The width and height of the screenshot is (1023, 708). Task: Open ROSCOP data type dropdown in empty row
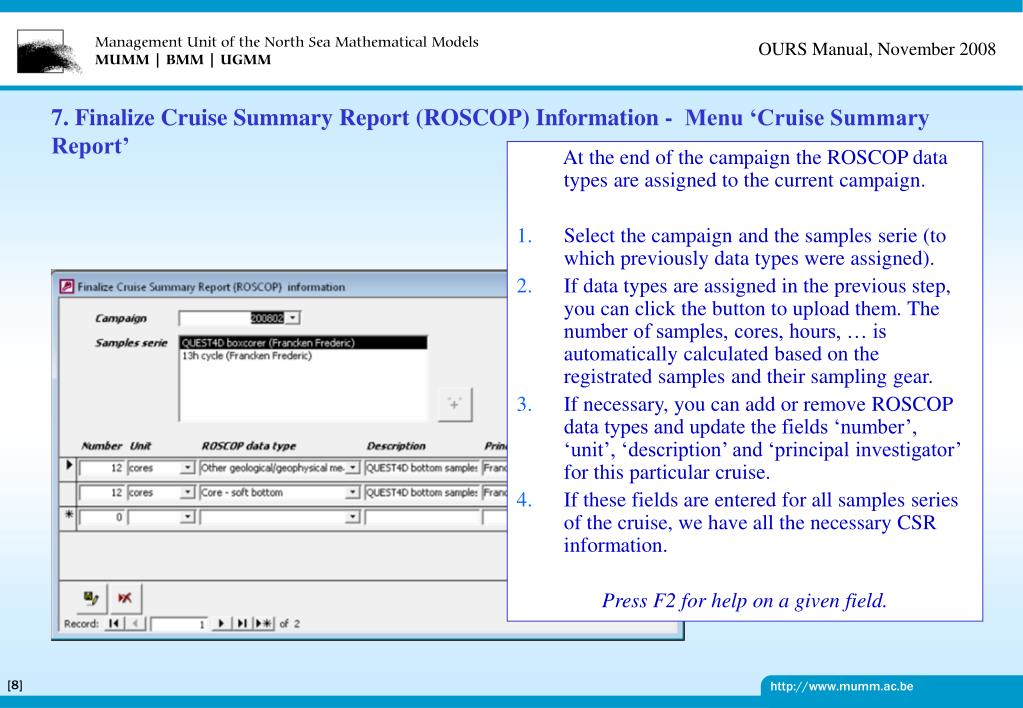point(352,517)
